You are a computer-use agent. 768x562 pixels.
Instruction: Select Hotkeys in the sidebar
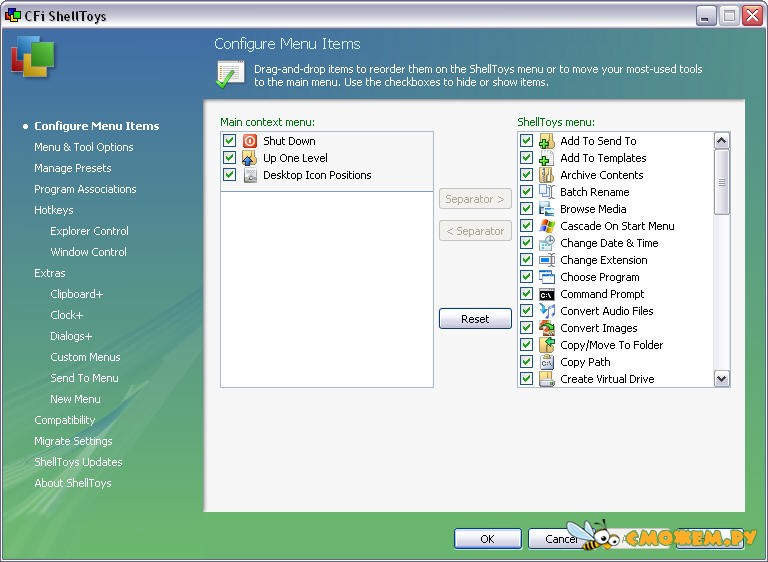[54, 210]
